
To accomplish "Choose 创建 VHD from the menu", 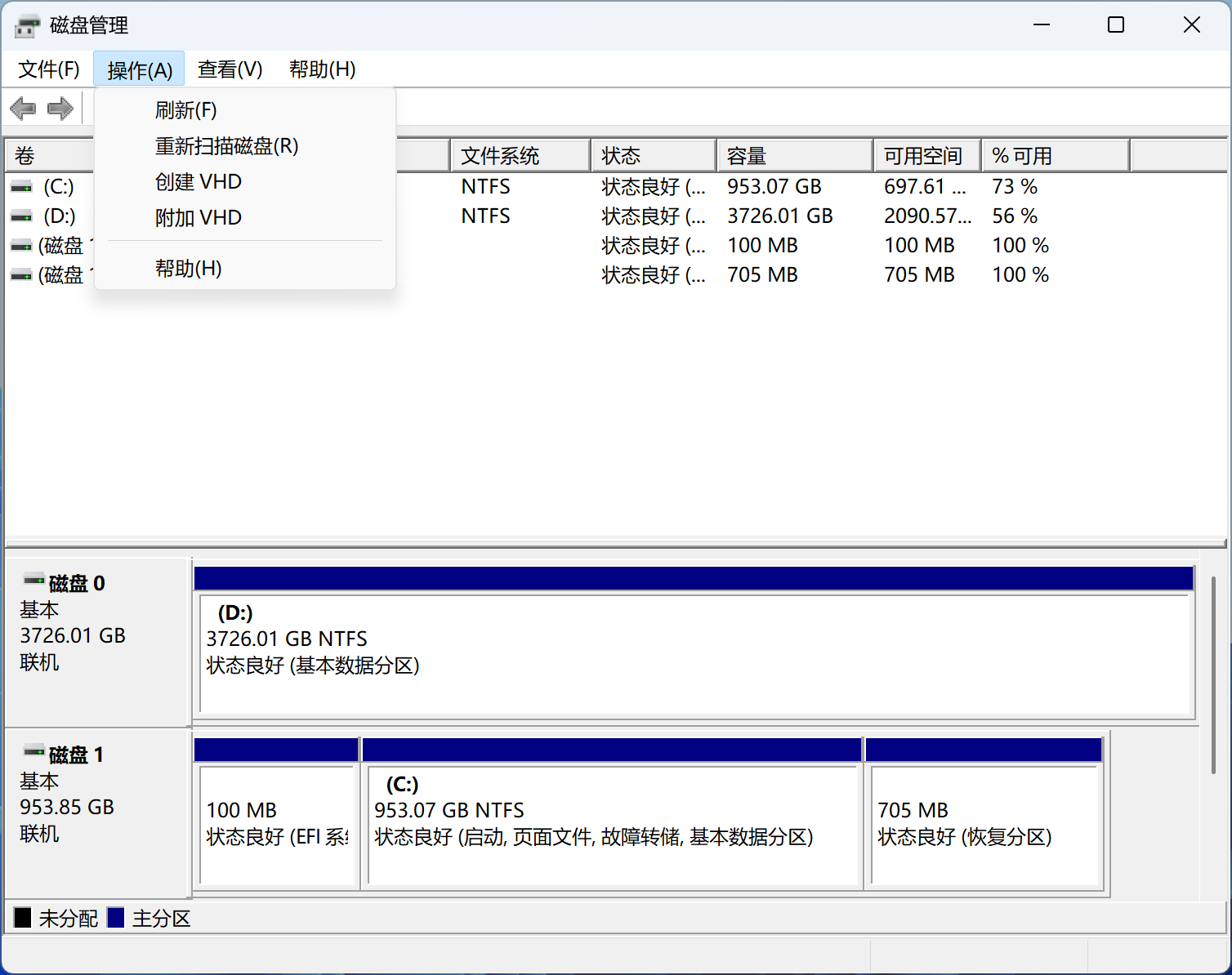I will [199, 182].
